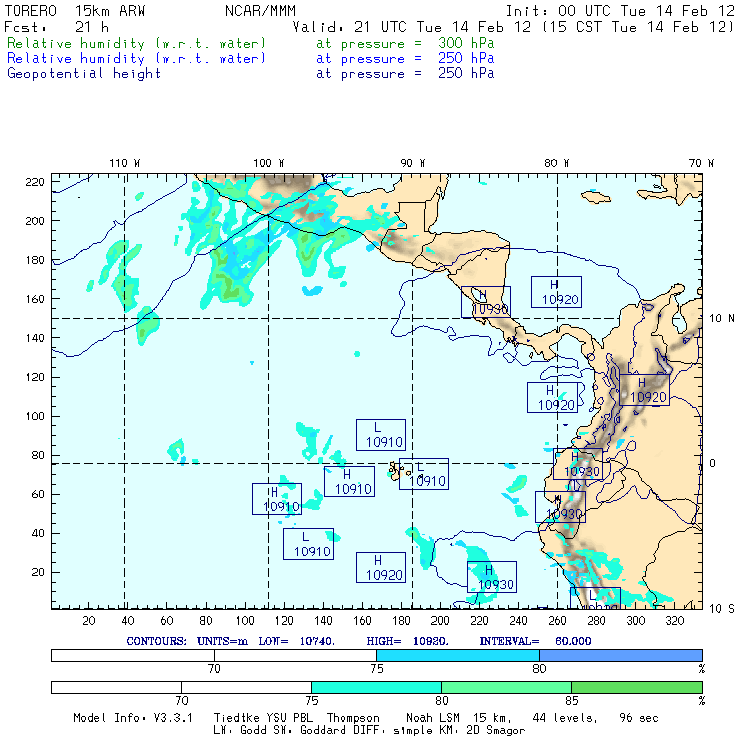Click the 'Model Info: V3.3.1' text

pyautogui.click(x=133, y=718)
